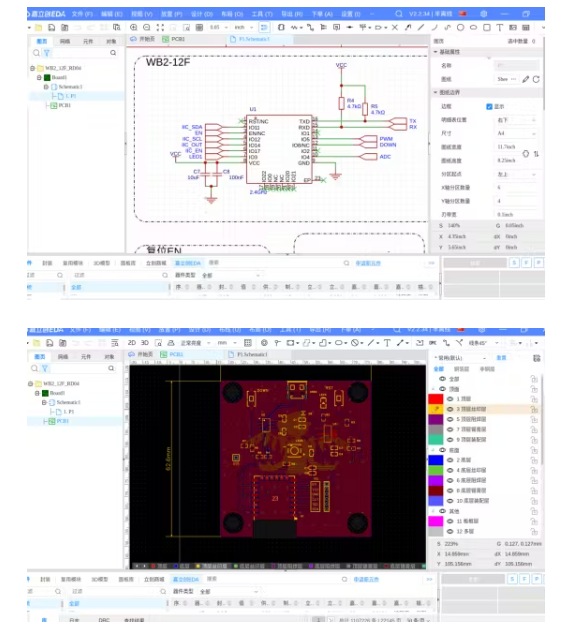Click the pencil edit icon in properties panel

[x=526, y=79]
